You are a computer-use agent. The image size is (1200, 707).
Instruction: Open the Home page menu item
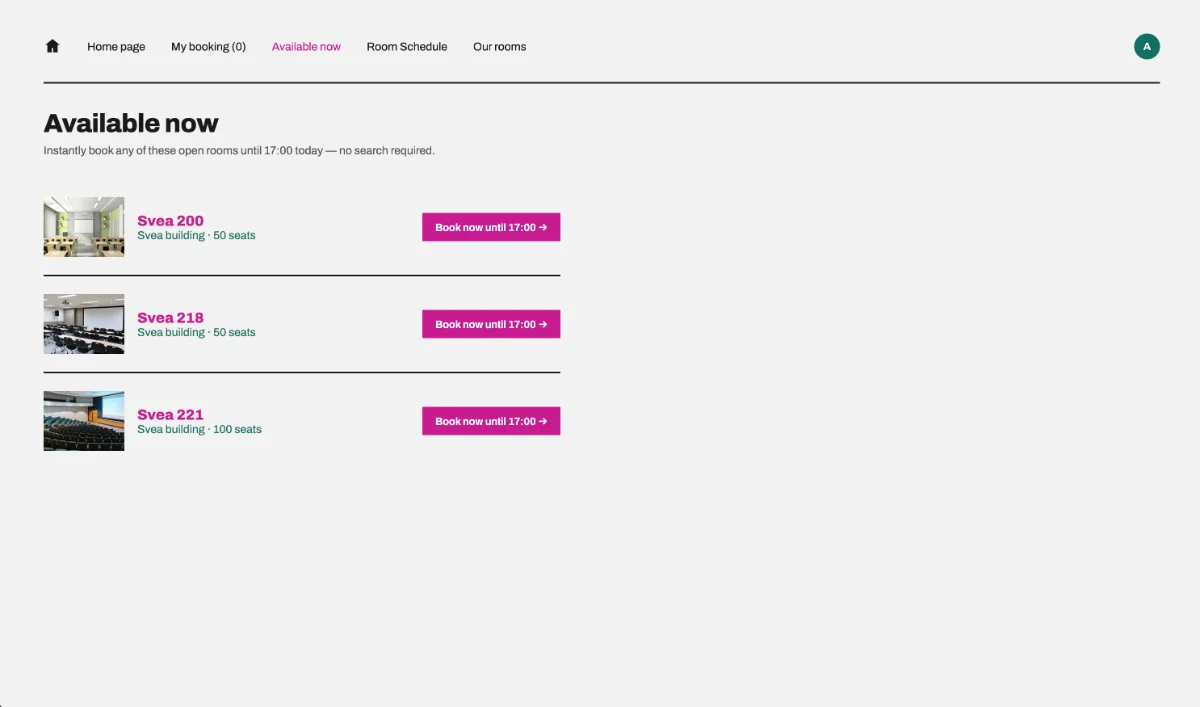[x=116, y=46]
